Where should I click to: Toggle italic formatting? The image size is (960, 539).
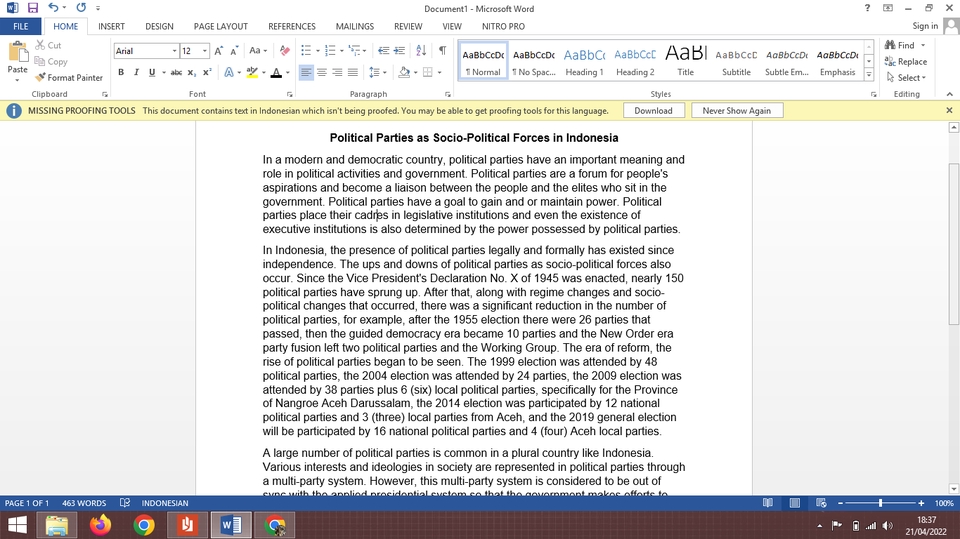pos(136,72)
